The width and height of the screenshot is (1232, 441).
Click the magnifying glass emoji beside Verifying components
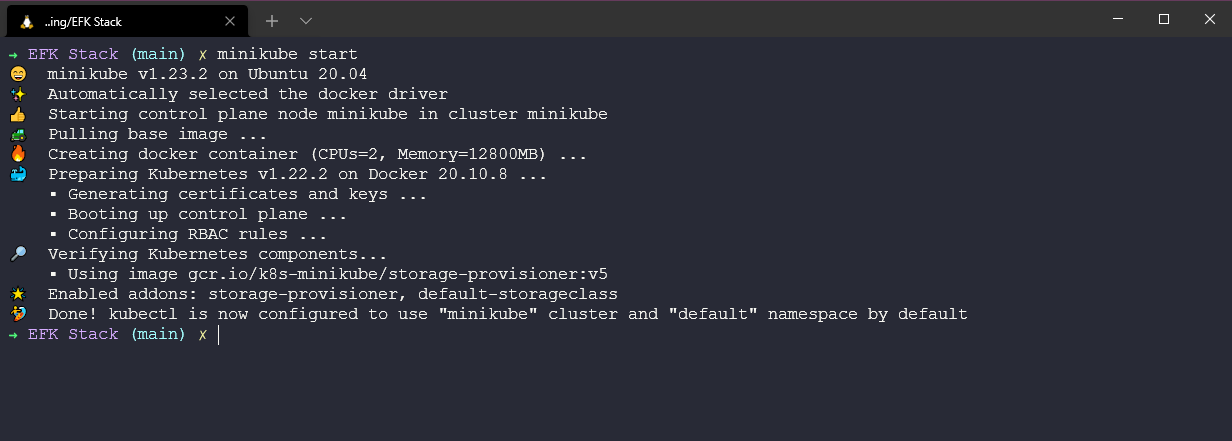coord(18,254)
